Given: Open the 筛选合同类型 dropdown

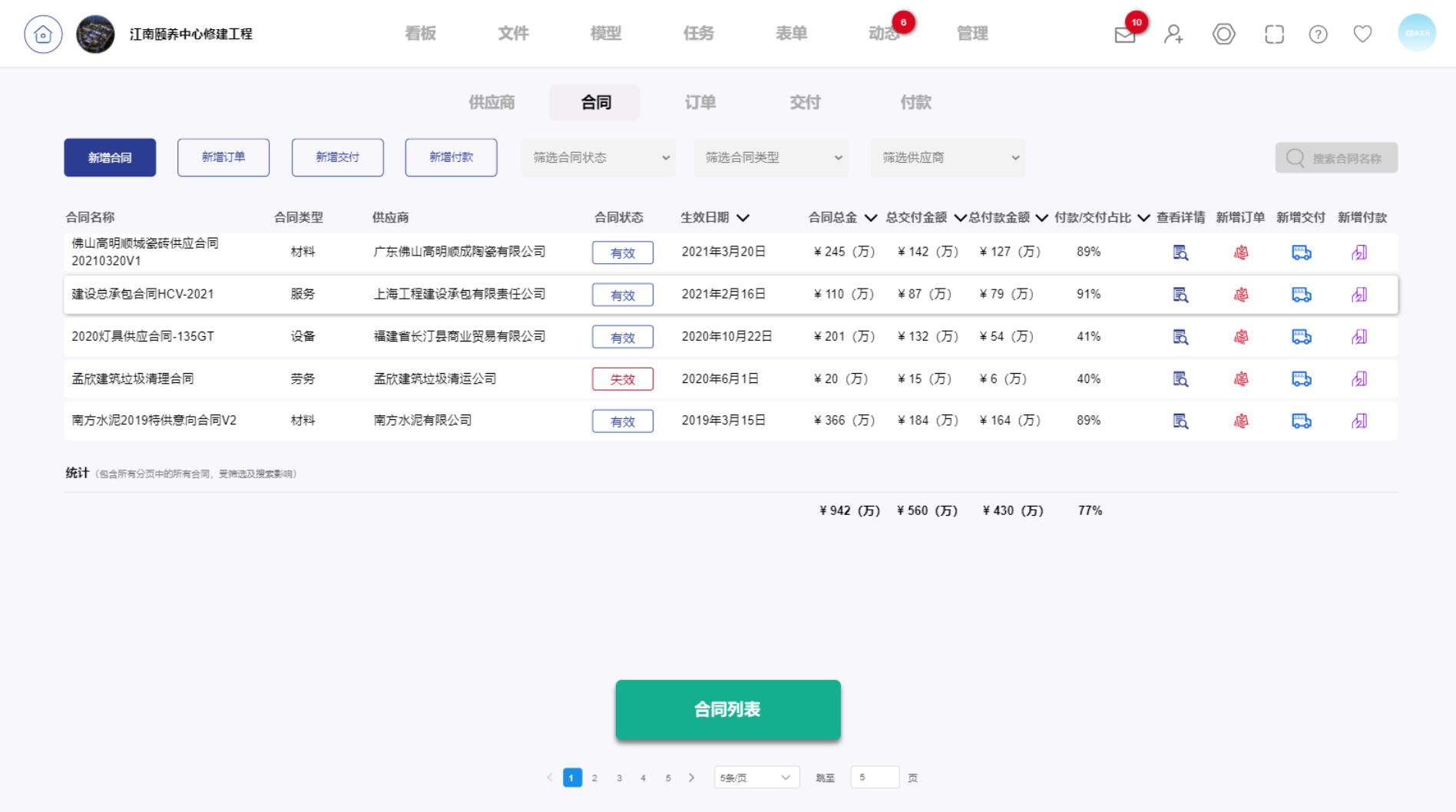Looking at the screenshot, I should (x=771, y=157).
